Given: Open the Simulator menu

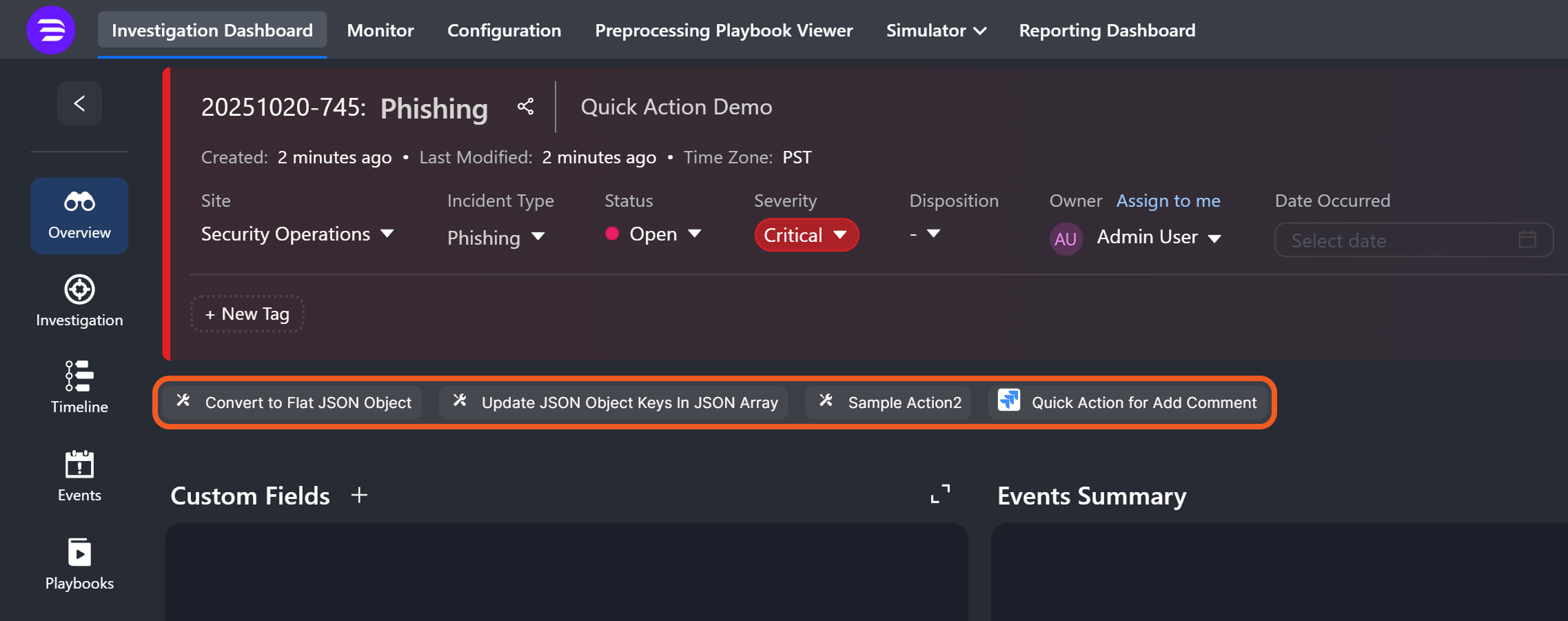Looking at the screenshot, I should coord(935,30).
